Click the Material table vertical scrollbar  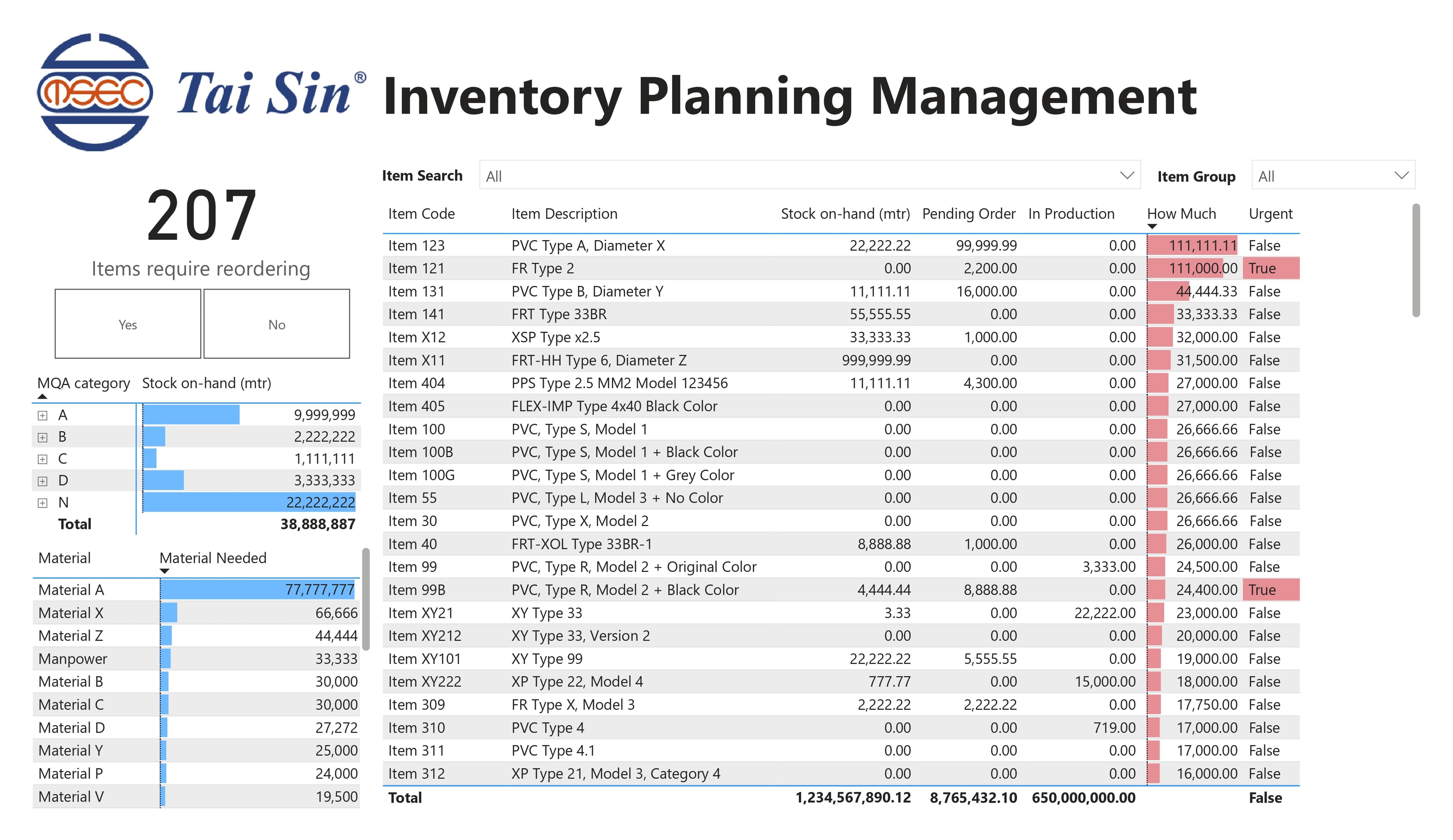[366, 599]
